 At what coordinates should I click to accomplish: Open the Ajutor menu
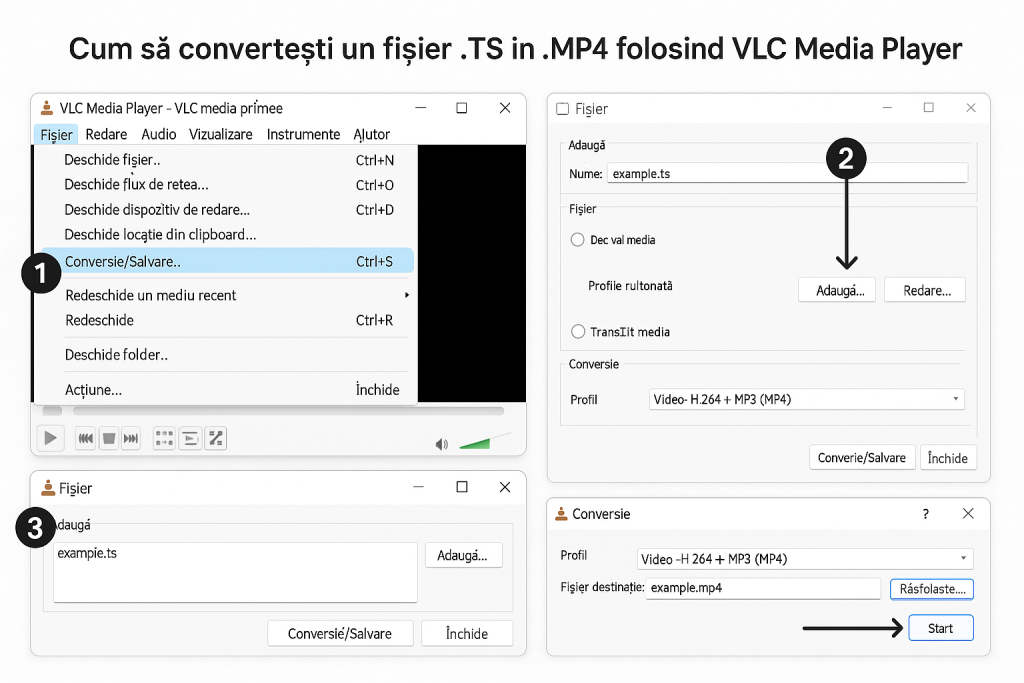(x=372, y=135)
